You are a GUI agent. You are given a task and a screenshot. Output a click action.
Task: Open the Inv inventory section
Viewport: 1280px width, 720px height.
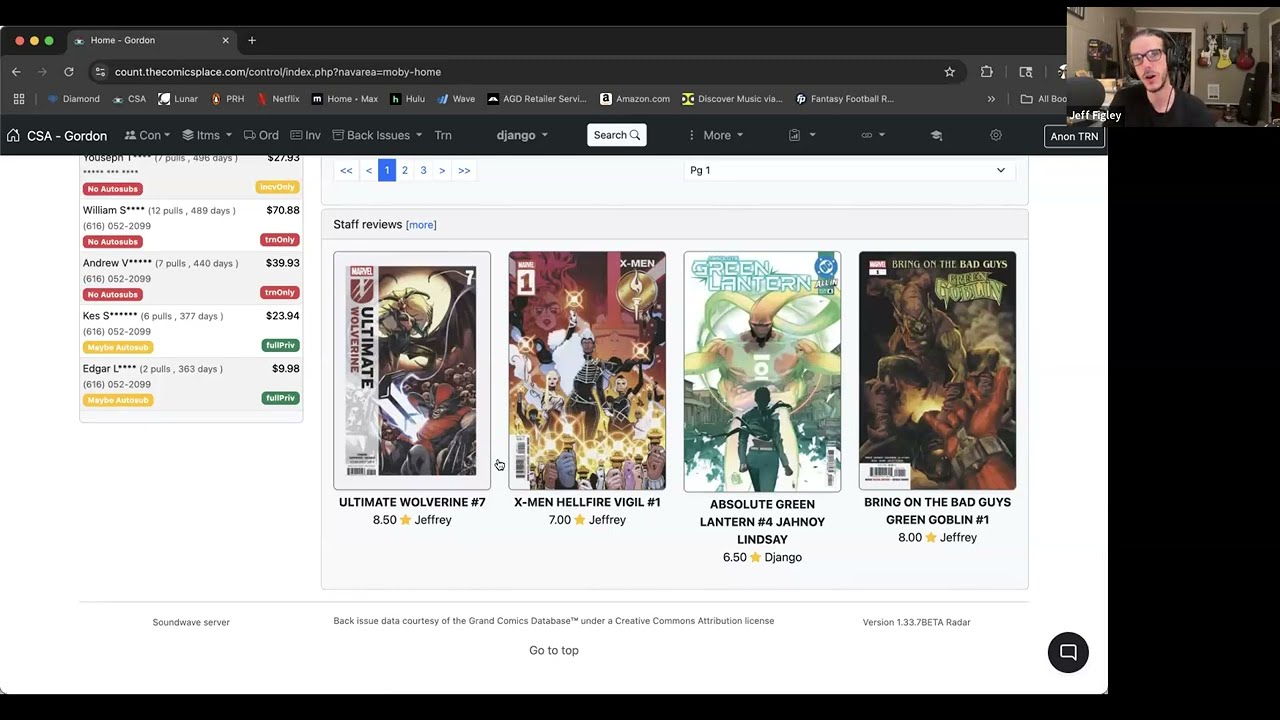tap(305, 135)
